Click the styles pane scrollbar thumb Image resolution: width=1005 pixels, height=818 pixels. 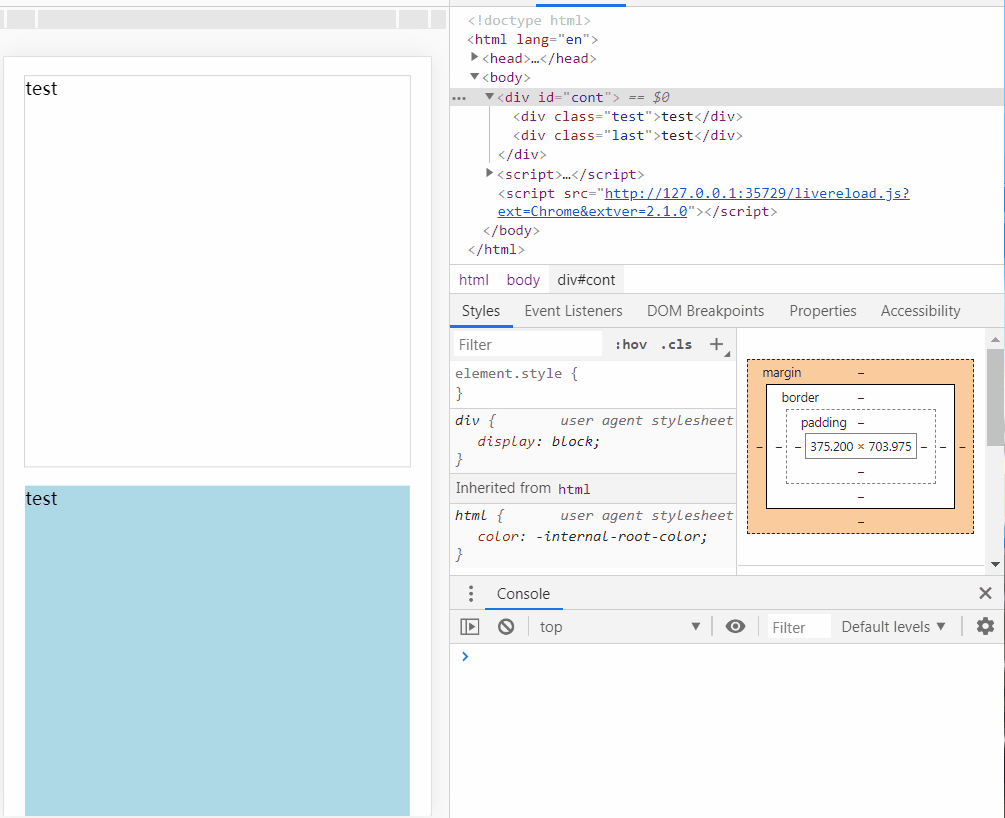tap(995, 397)
